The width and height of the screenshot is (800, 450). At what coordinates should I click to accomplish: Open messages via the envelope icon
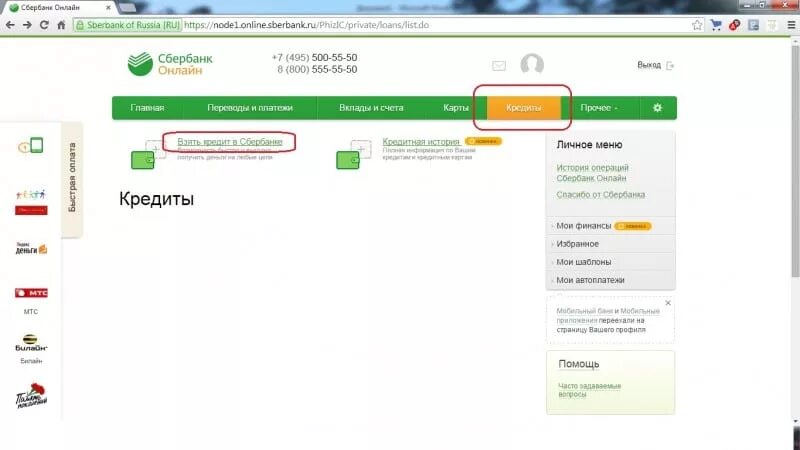pyautogui.click(x=499, y=66)
